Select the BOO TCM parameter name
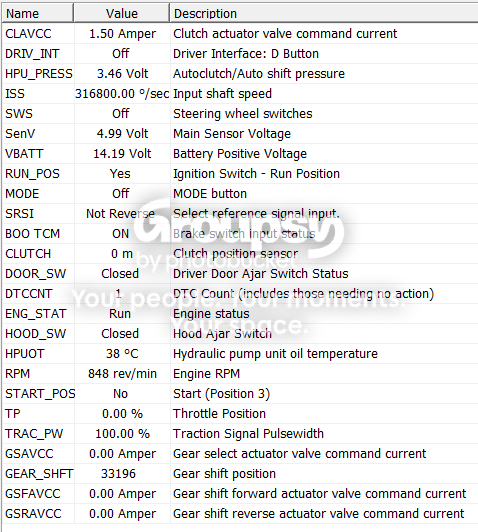478x532 pixels. coord(33,234)
